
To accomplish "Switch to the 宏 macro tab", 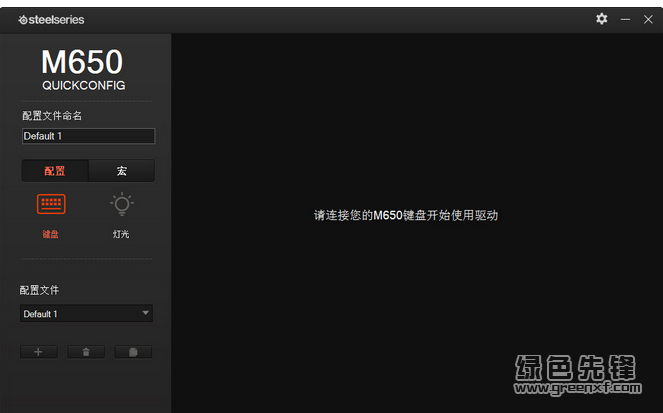I will [x=122, y=171].
